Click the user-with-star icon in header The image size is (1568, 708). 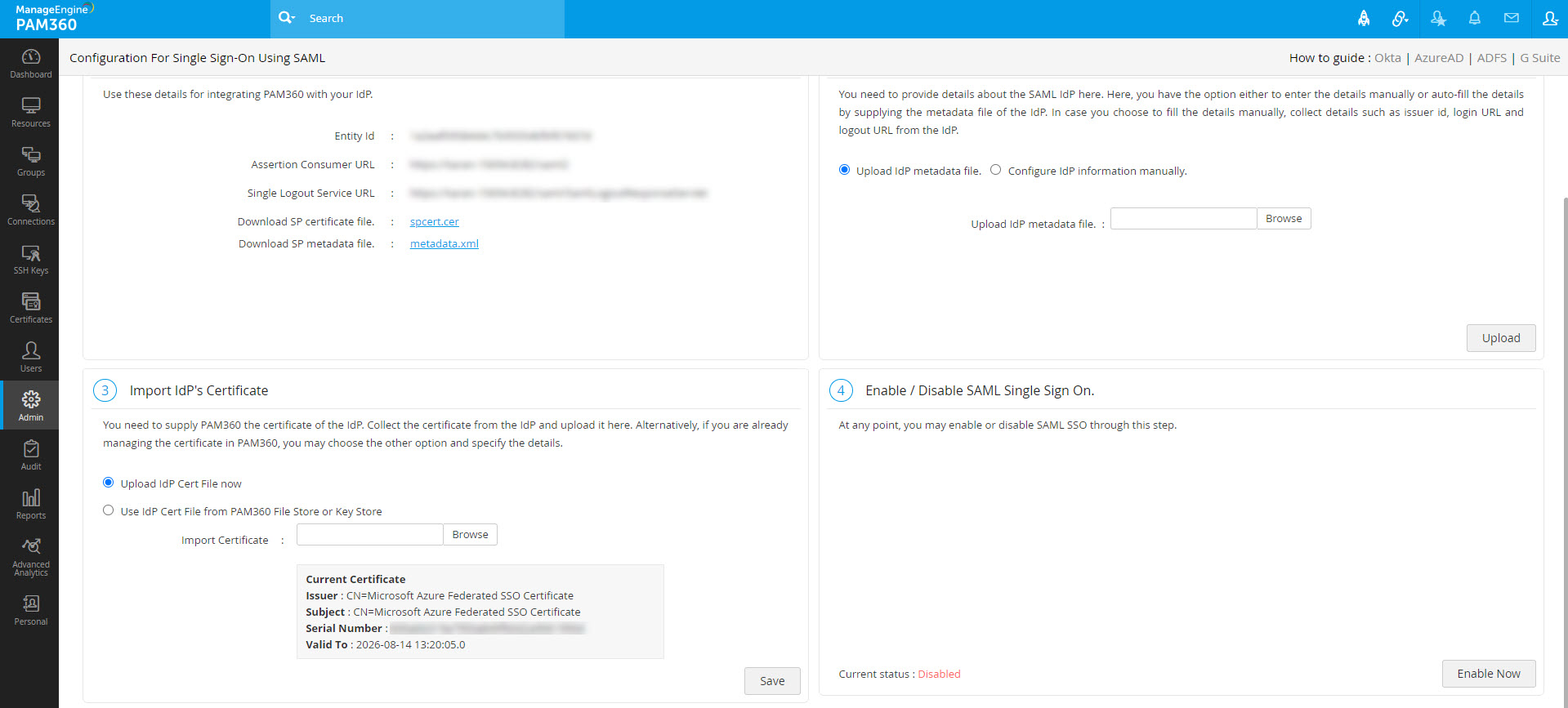1438,18
